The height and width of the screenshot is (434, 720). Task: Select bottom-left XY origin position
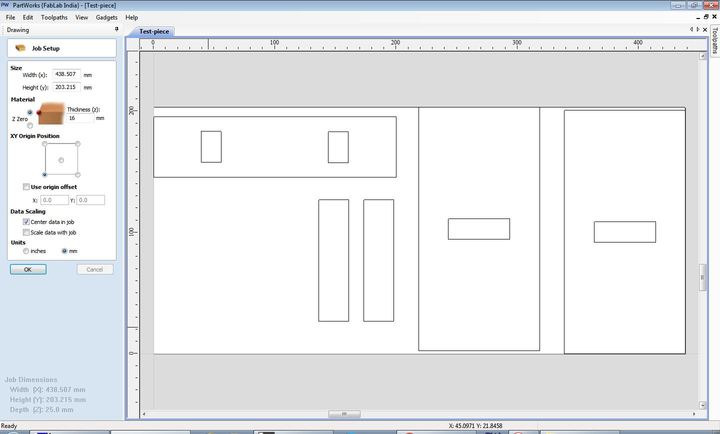[x=45, y=175]
